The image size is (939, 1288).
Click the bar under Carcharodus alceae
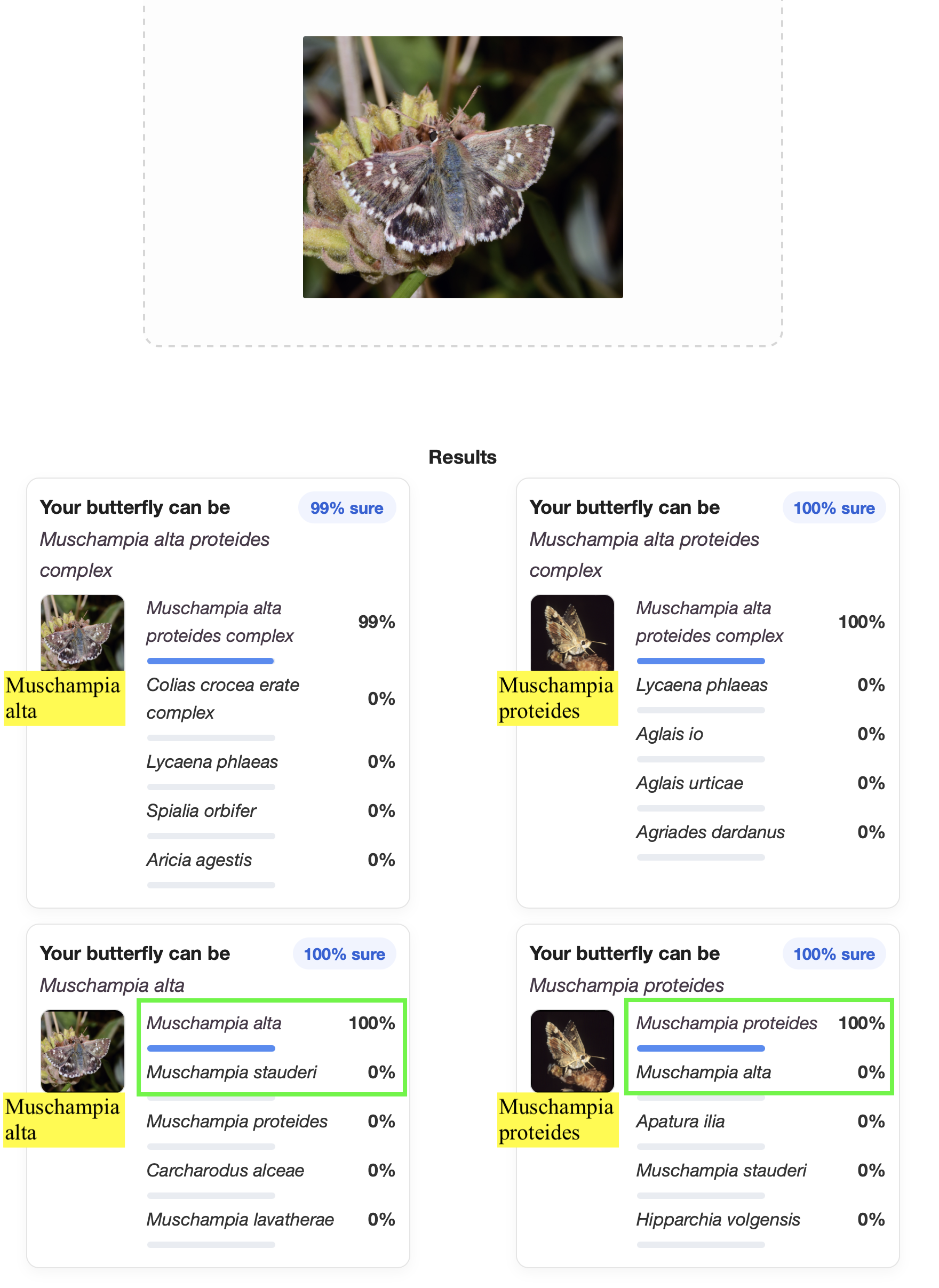click(x=211, y=1195)
